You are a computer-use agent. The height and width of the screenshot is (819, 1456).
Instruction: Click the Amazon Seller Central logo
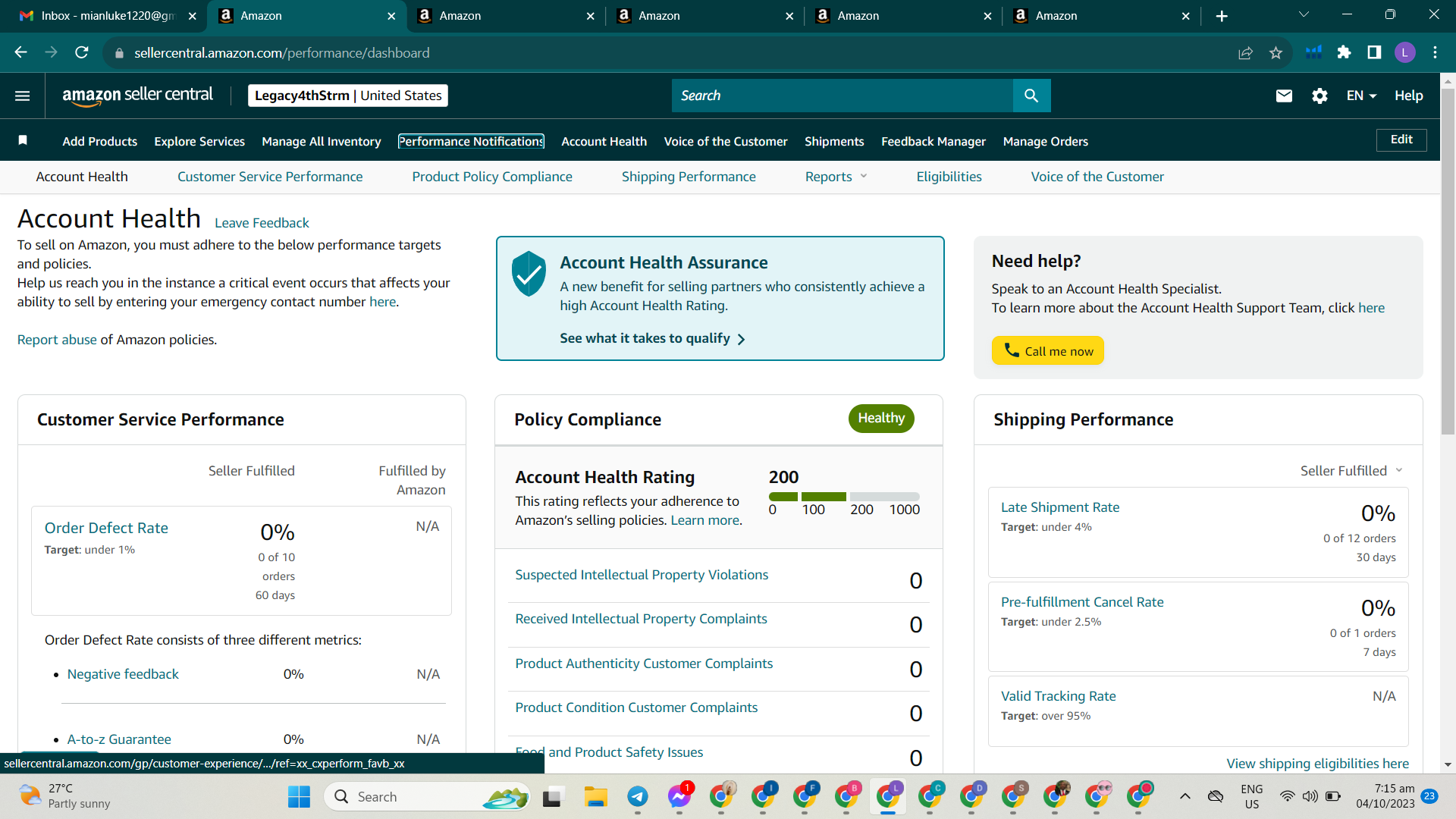click(x=137, y=96)
